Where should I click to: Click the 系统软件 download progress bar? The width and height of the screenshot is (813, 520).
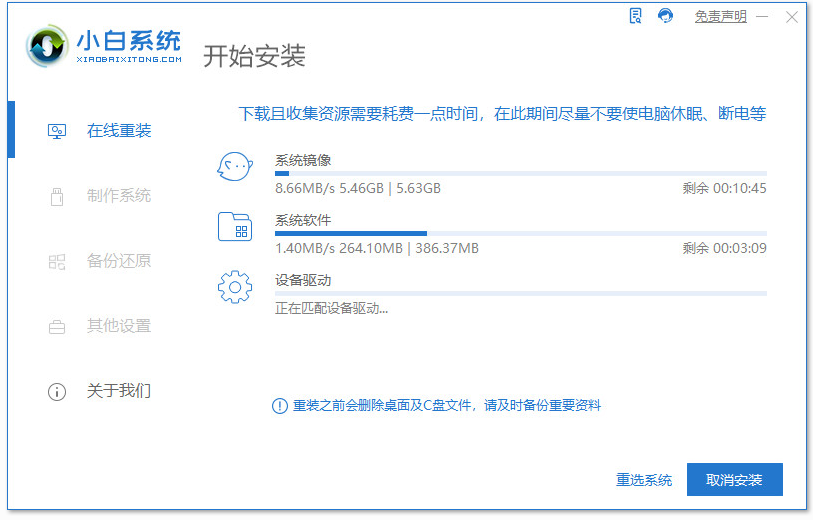tap(520, 233)
